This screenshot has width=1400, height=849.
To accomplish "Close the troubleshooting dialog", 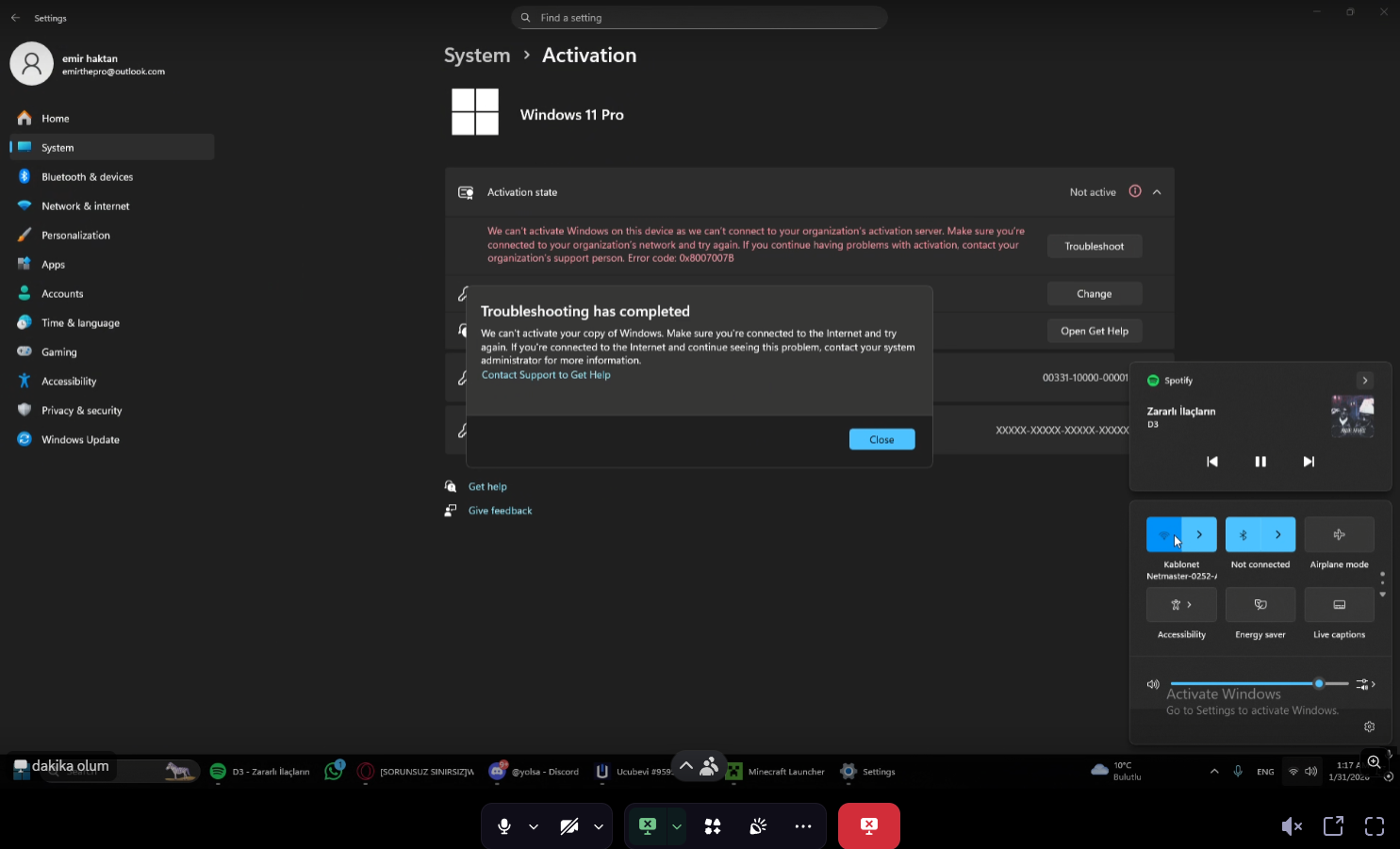I will coord(881,440).
